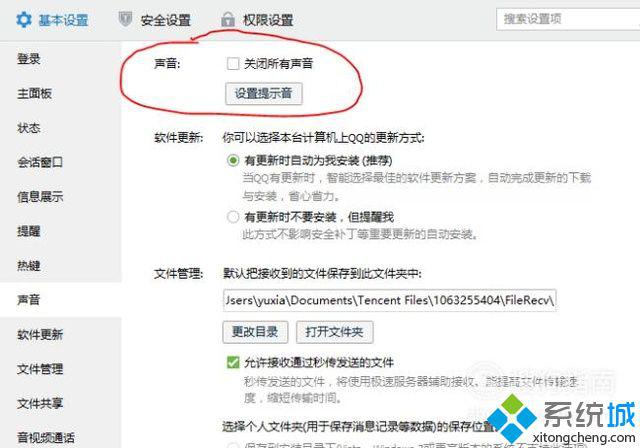Select 音视频通话 in the sidebar
This screenshot has height=448, width=640.
click(46, 437)
